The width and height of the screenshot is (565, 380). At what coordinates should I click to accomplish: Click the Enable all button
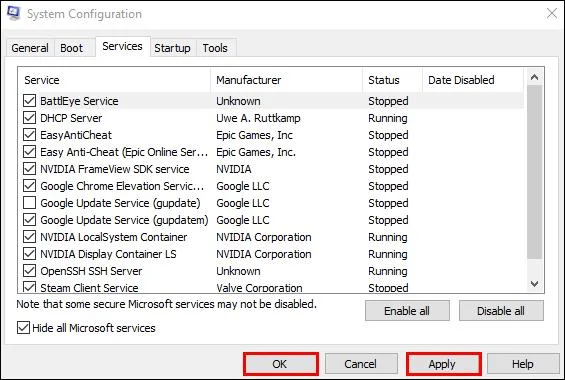[407, 310]
